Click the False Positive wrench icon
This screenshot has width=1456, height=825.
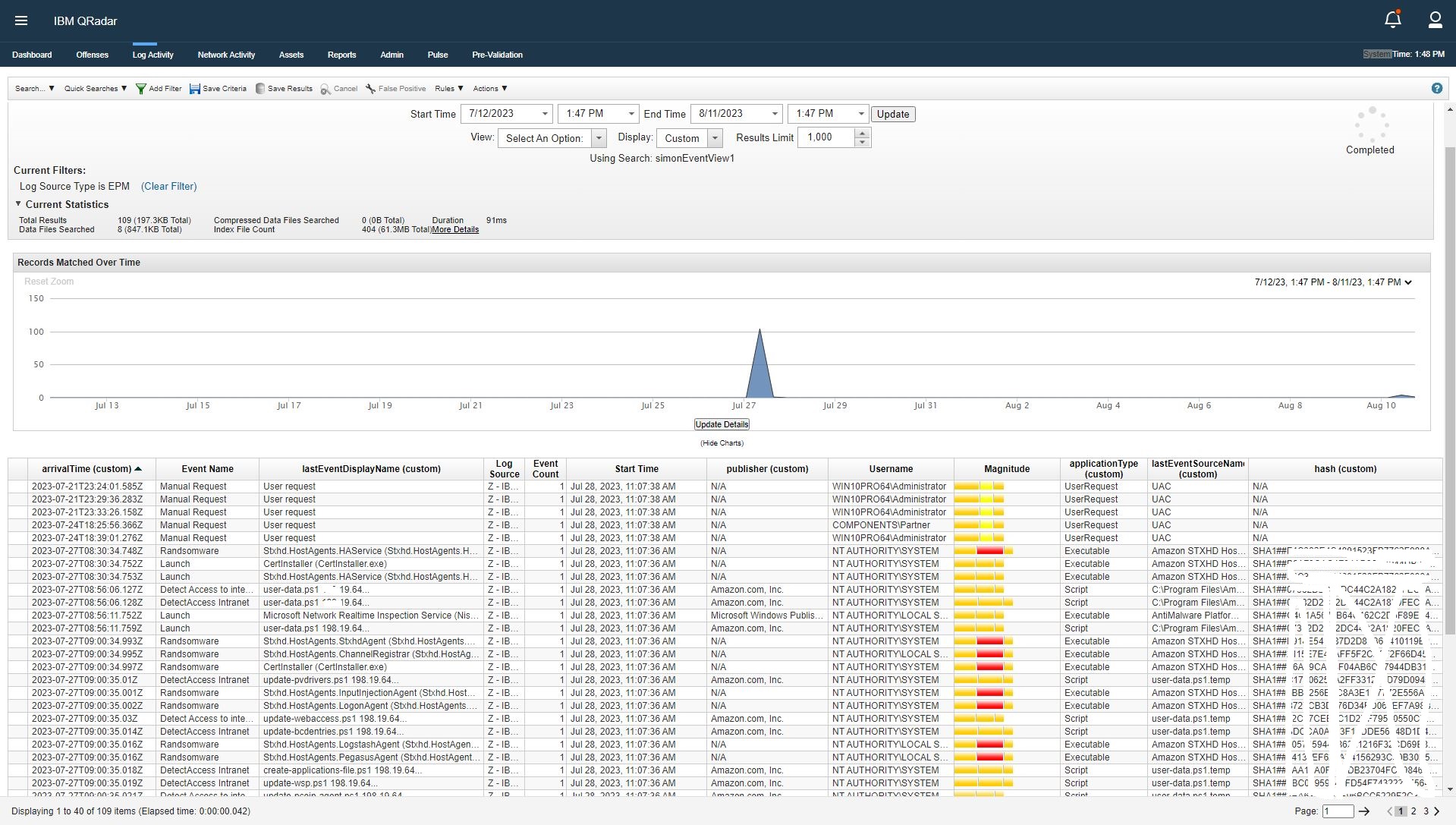pos(370,89)
